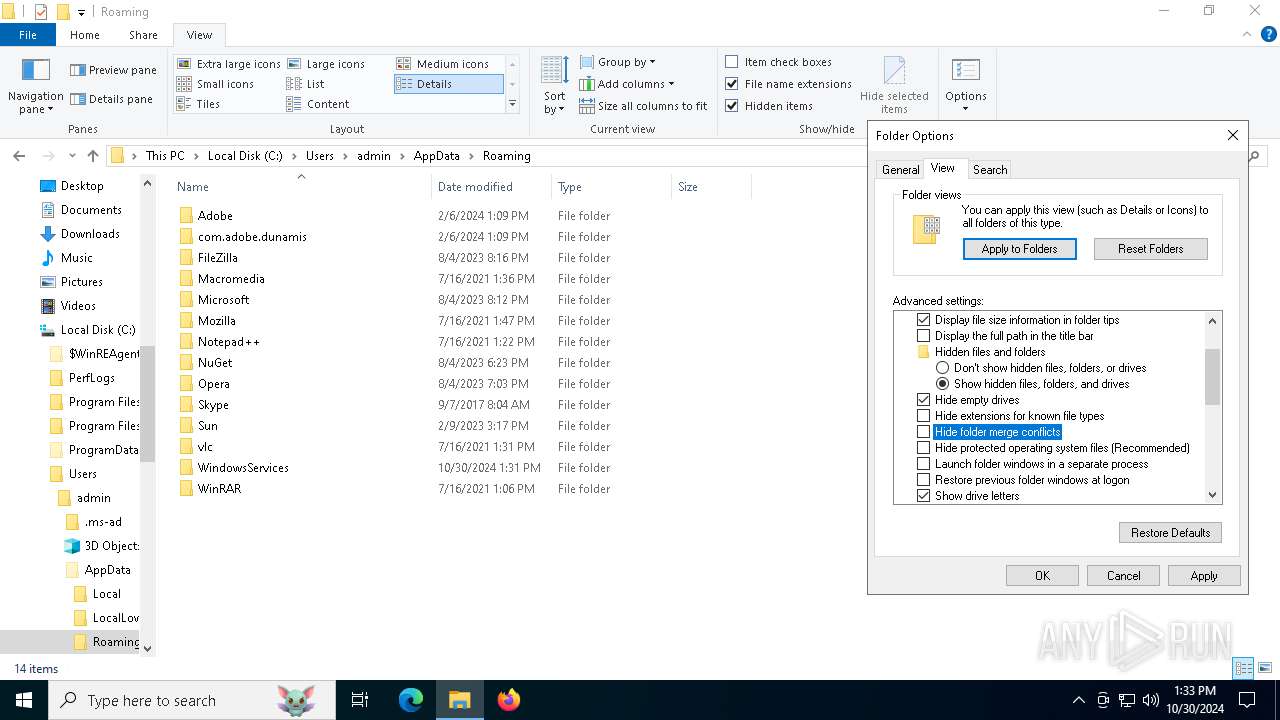
Task: Launch Firefox from taskbar
Action: coord(509,700)
